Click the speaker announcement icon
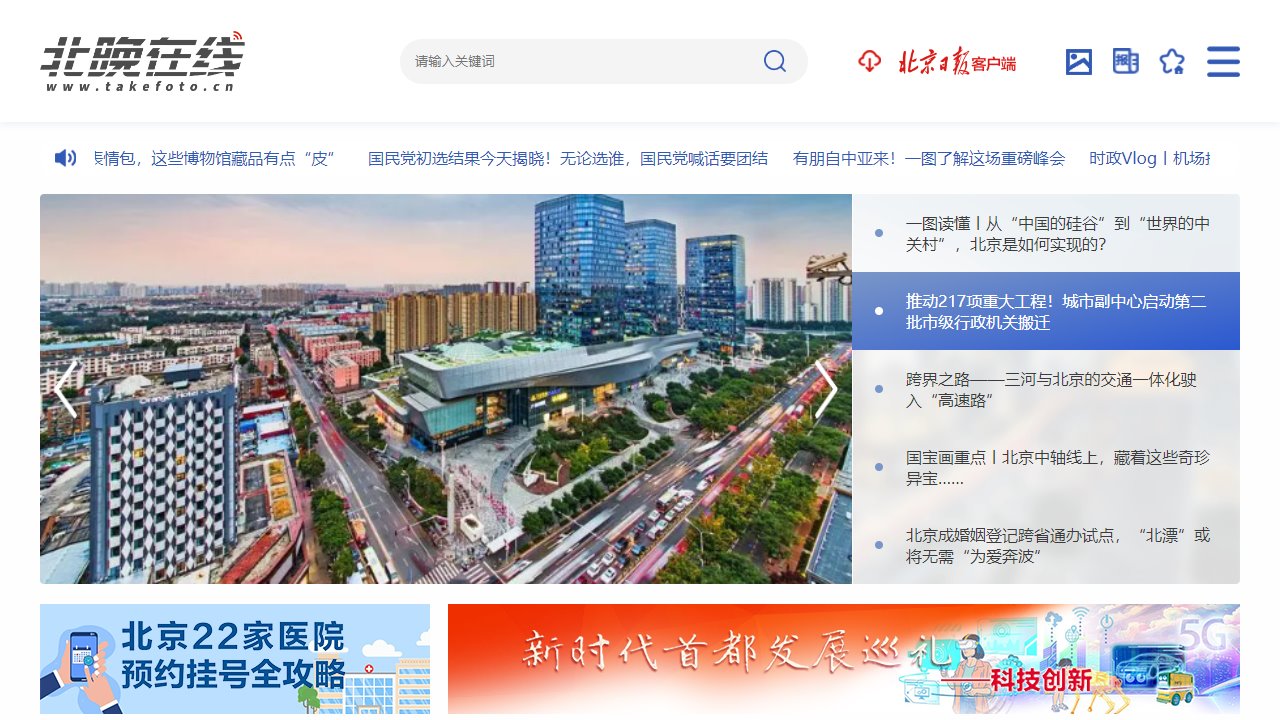1280x720 pixels. (65, 158)
